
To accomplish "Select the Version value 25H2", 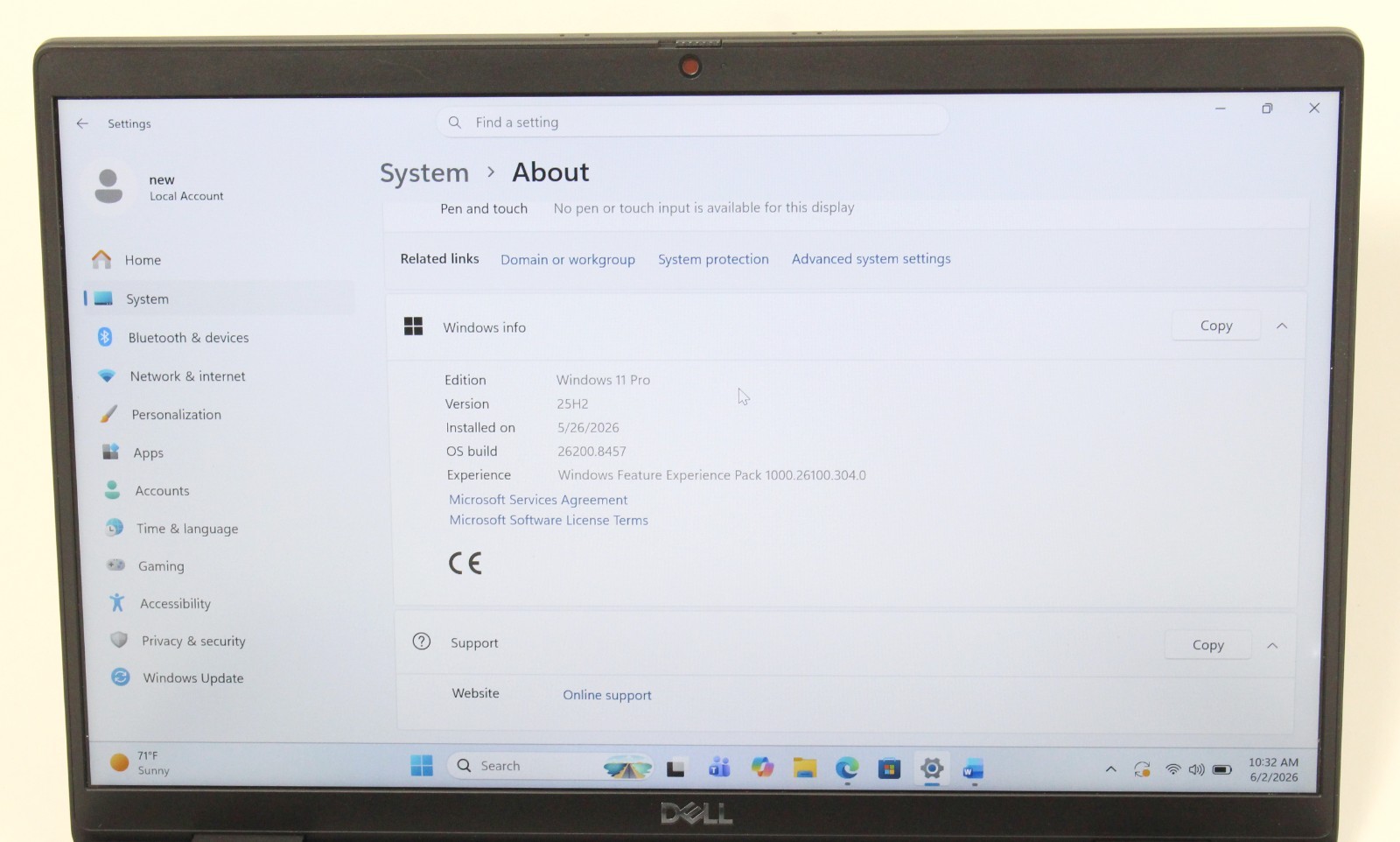I will pyautogui.click(x=572, y=404).
